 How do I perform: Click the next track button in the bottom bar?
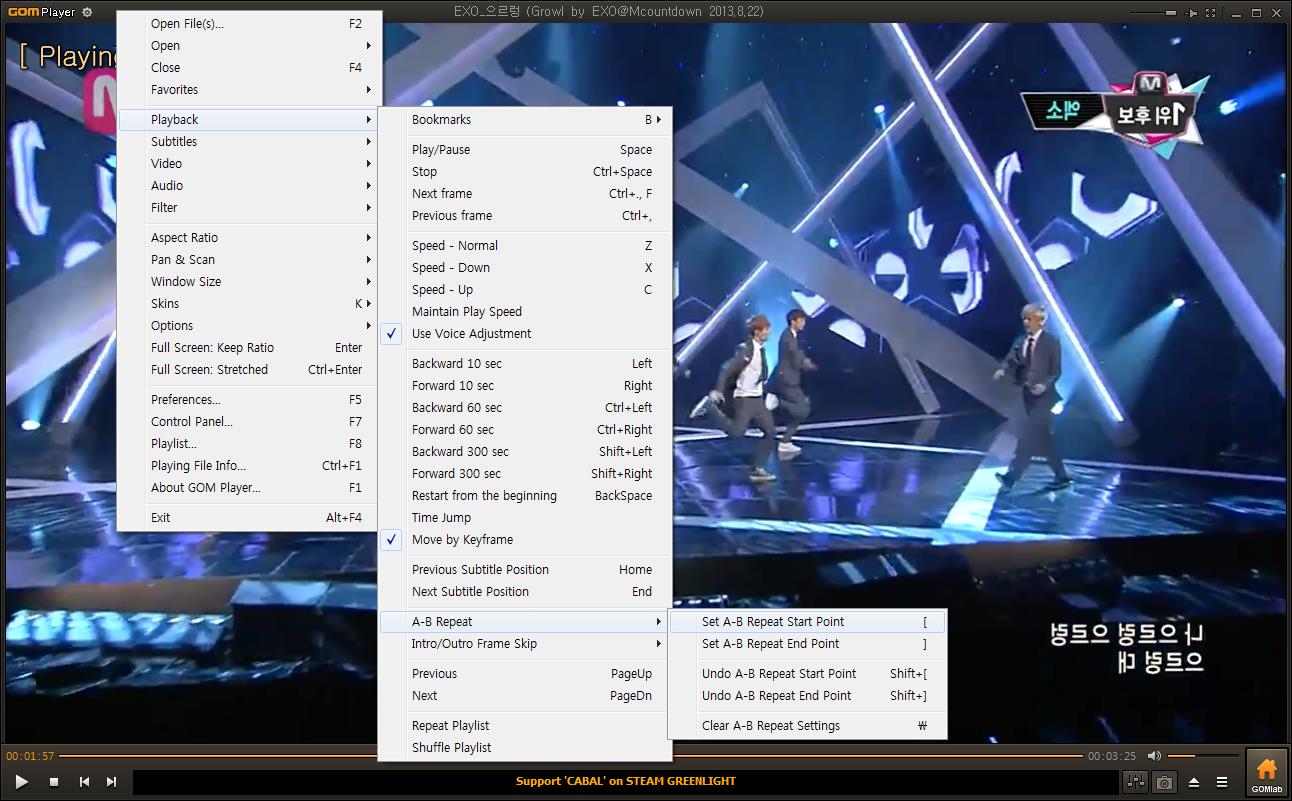click(x=111, y=781)
